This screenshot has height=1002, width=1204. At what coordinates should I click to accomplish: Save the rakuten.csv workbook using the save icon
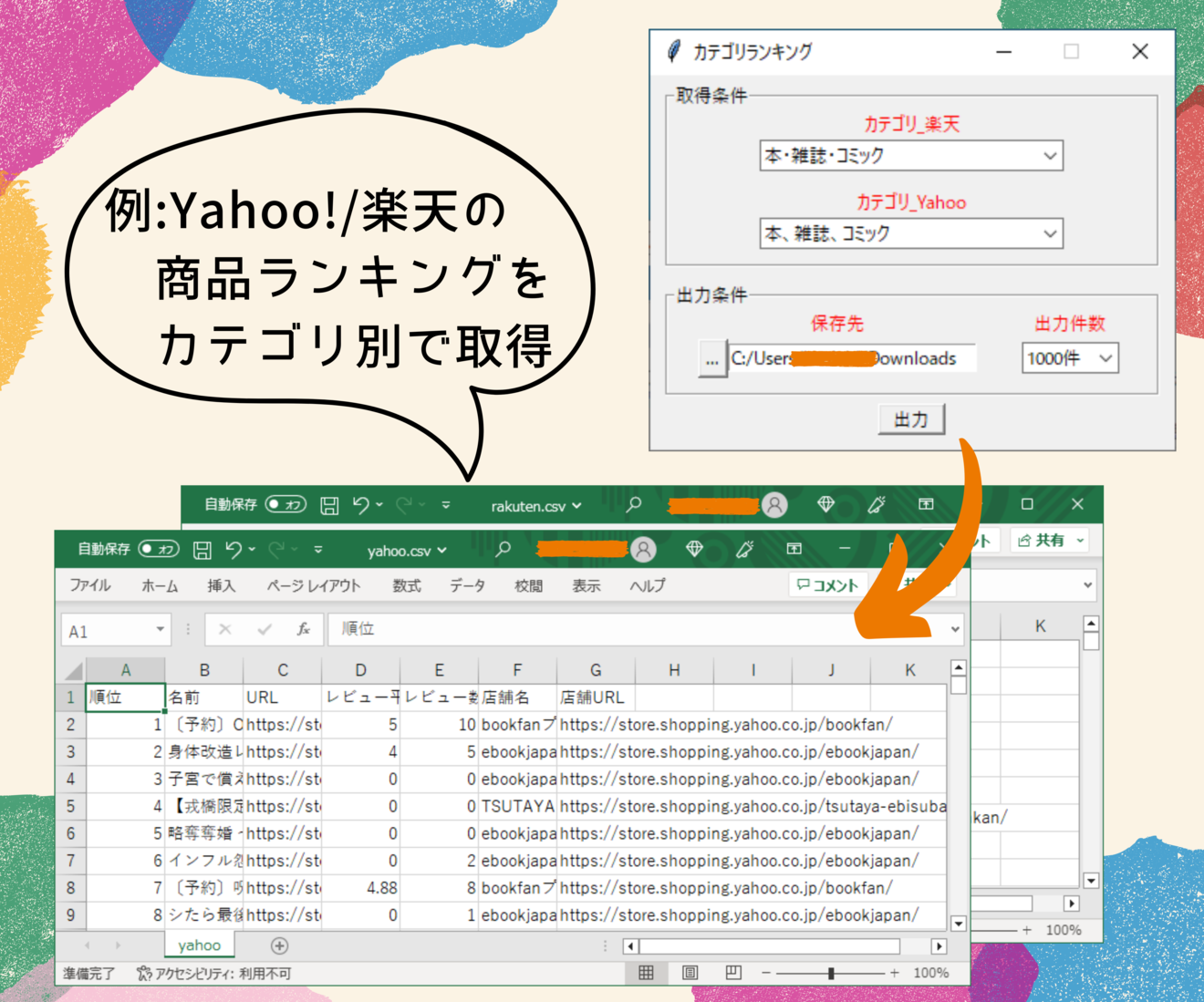[x=329, y=505]
